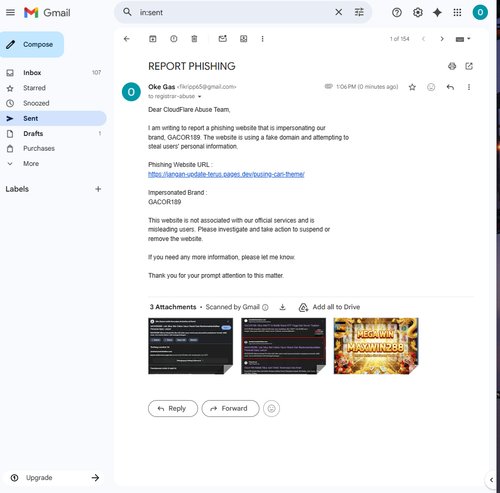
Task: Open the phishing website URL link
Action: [226, 174]
